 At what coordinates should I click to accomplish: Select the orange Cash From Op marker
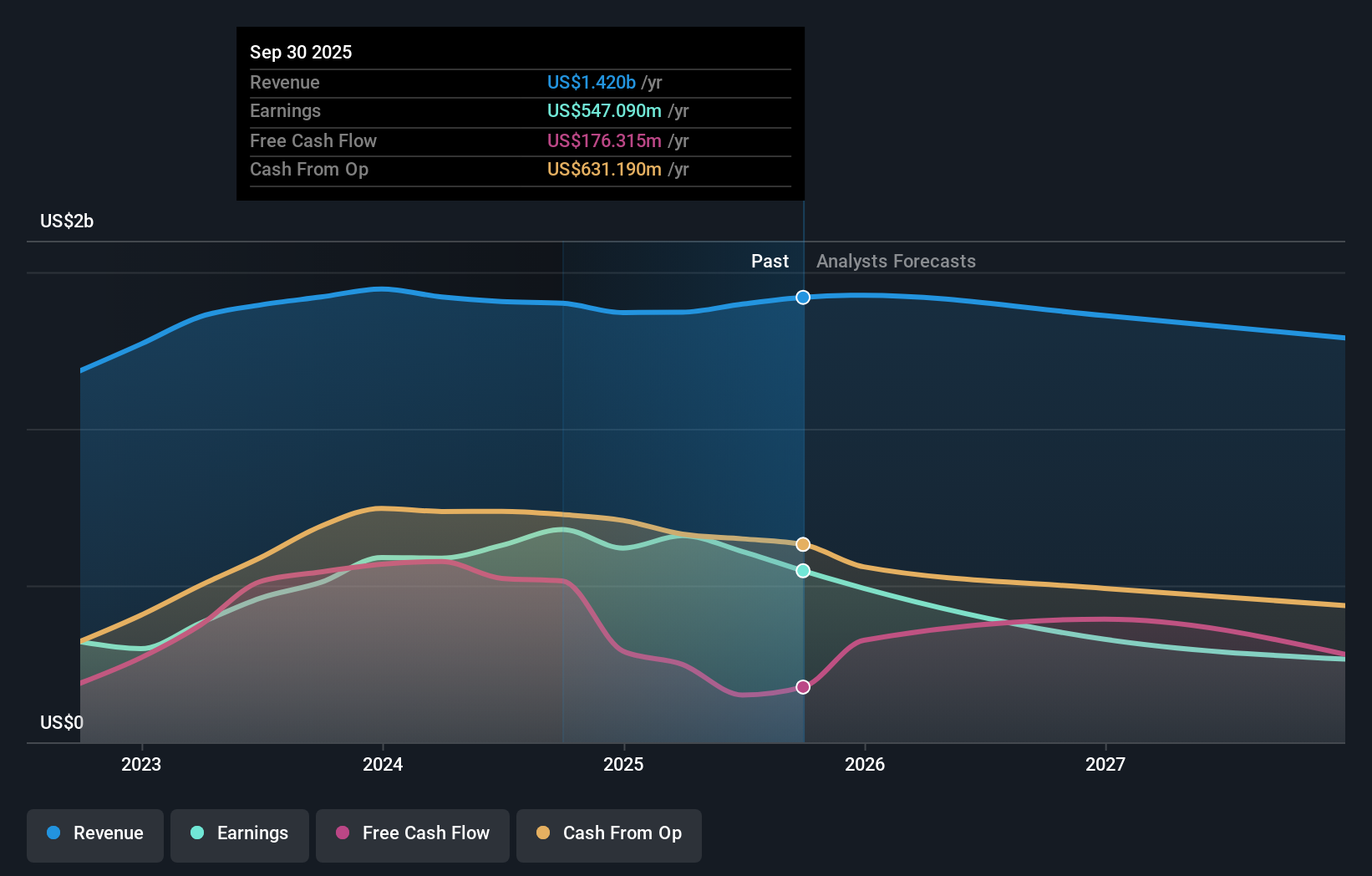[x=803, y=544]
